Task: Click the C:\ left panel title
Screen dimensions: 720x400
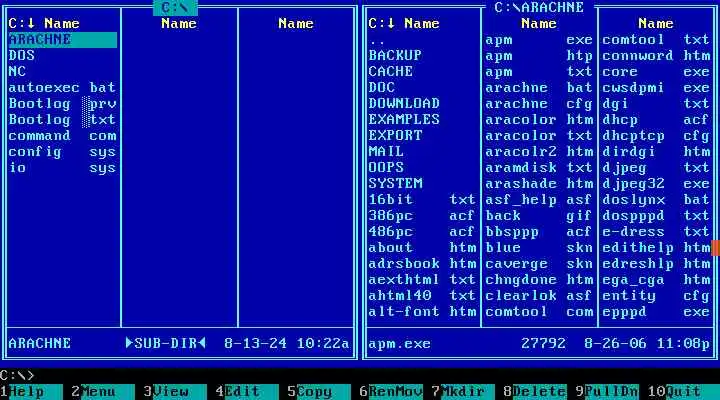Action: pos(175,7)
